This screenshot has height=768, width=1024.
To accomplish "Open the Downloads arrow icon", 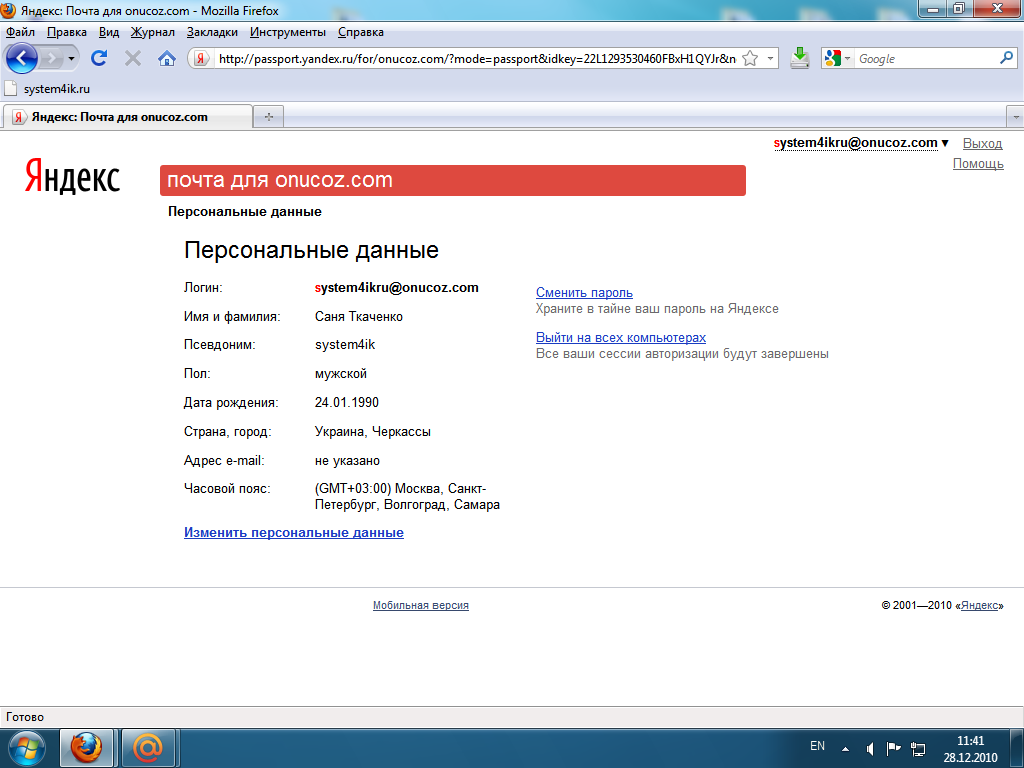I will (800, 59).
